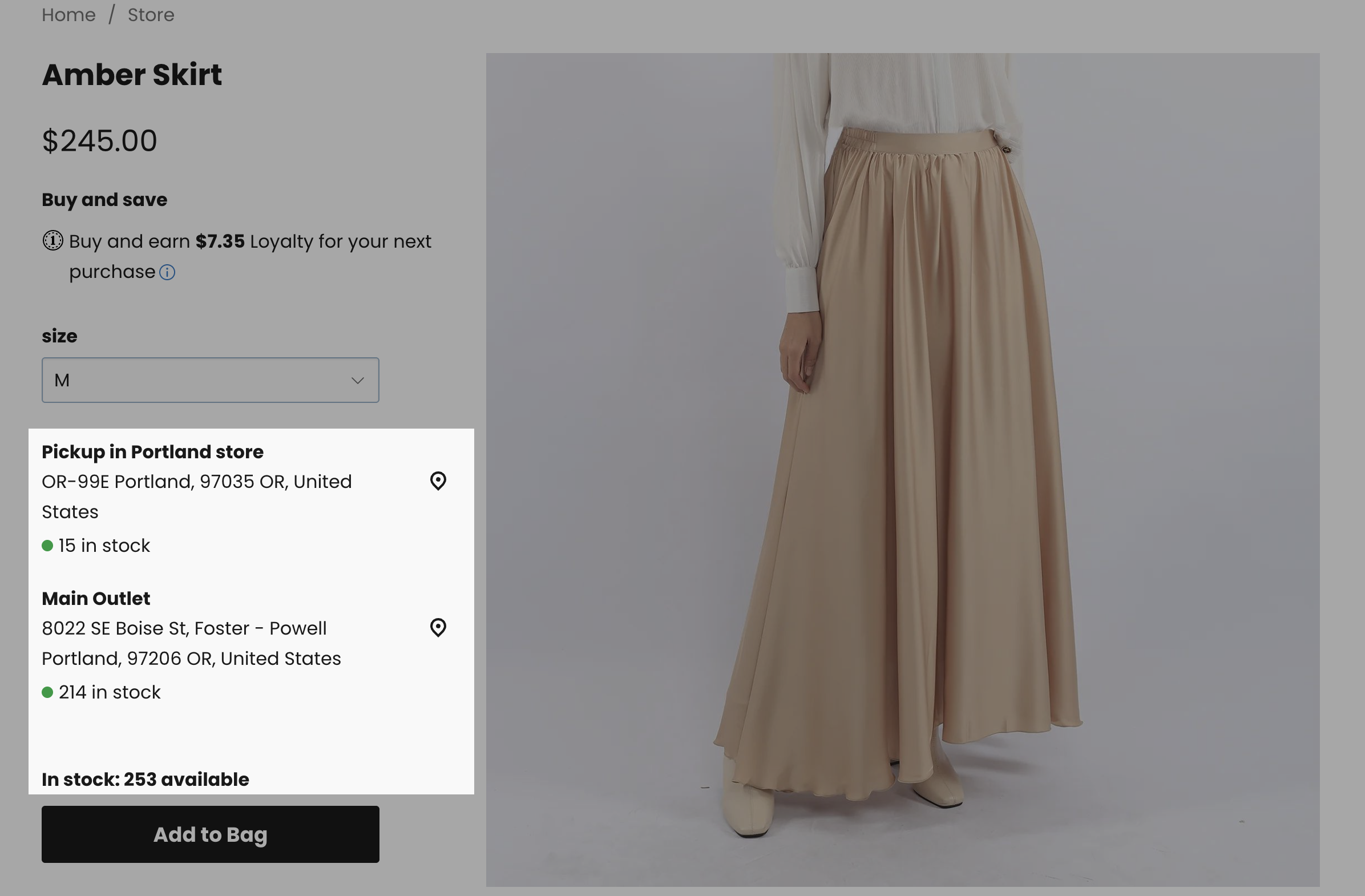Open the Store breadcrumb page

pyautogui.click(x=151, y=14)
